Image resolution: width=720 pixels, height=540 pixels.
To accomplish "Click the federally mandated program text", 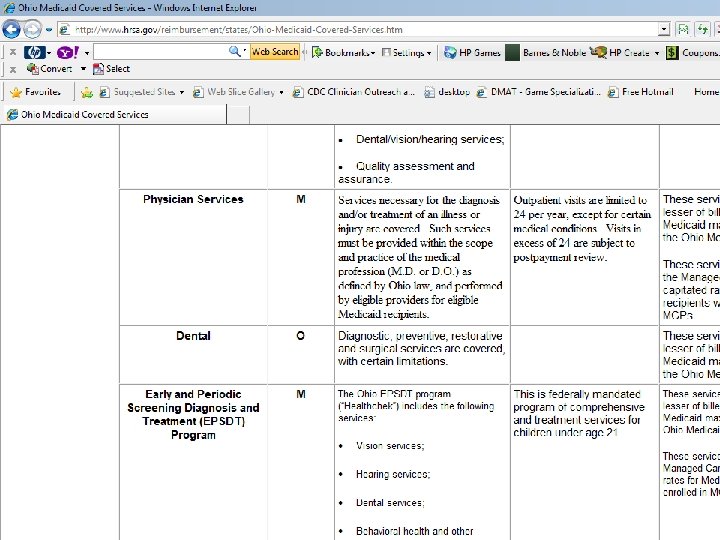I will [x=579, y=413].
